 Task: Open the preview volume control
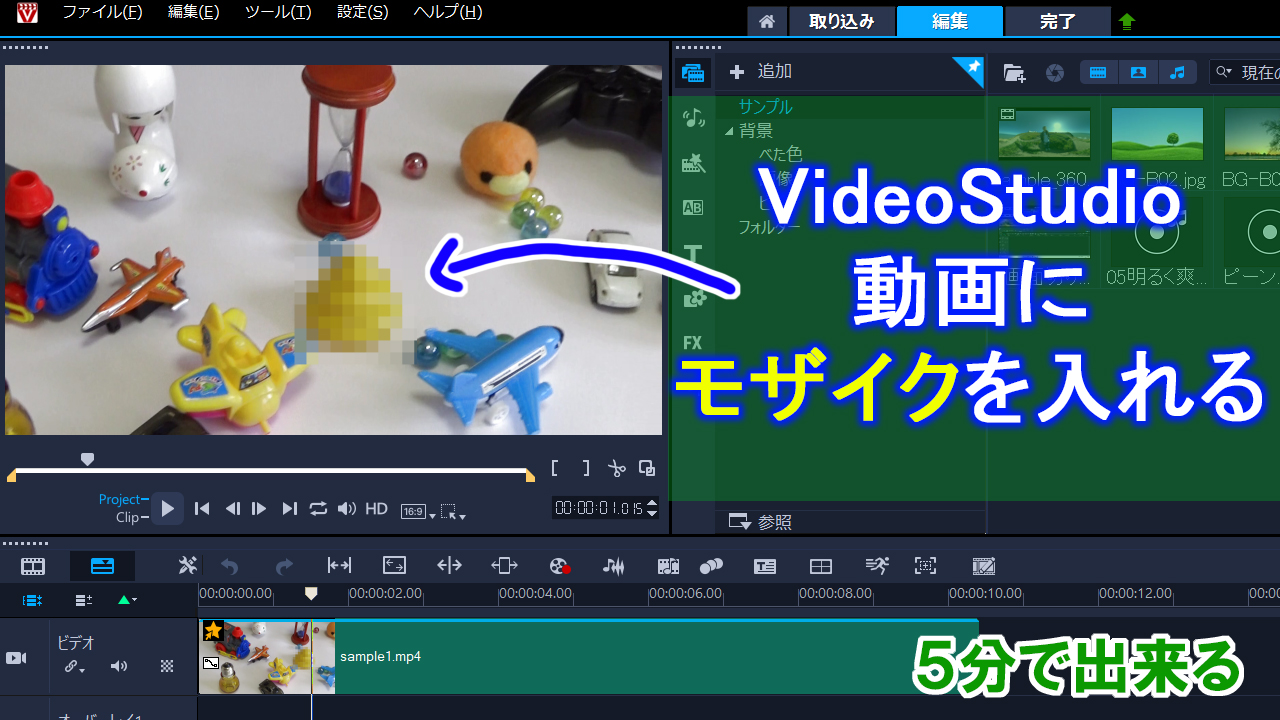coord(347,509)
